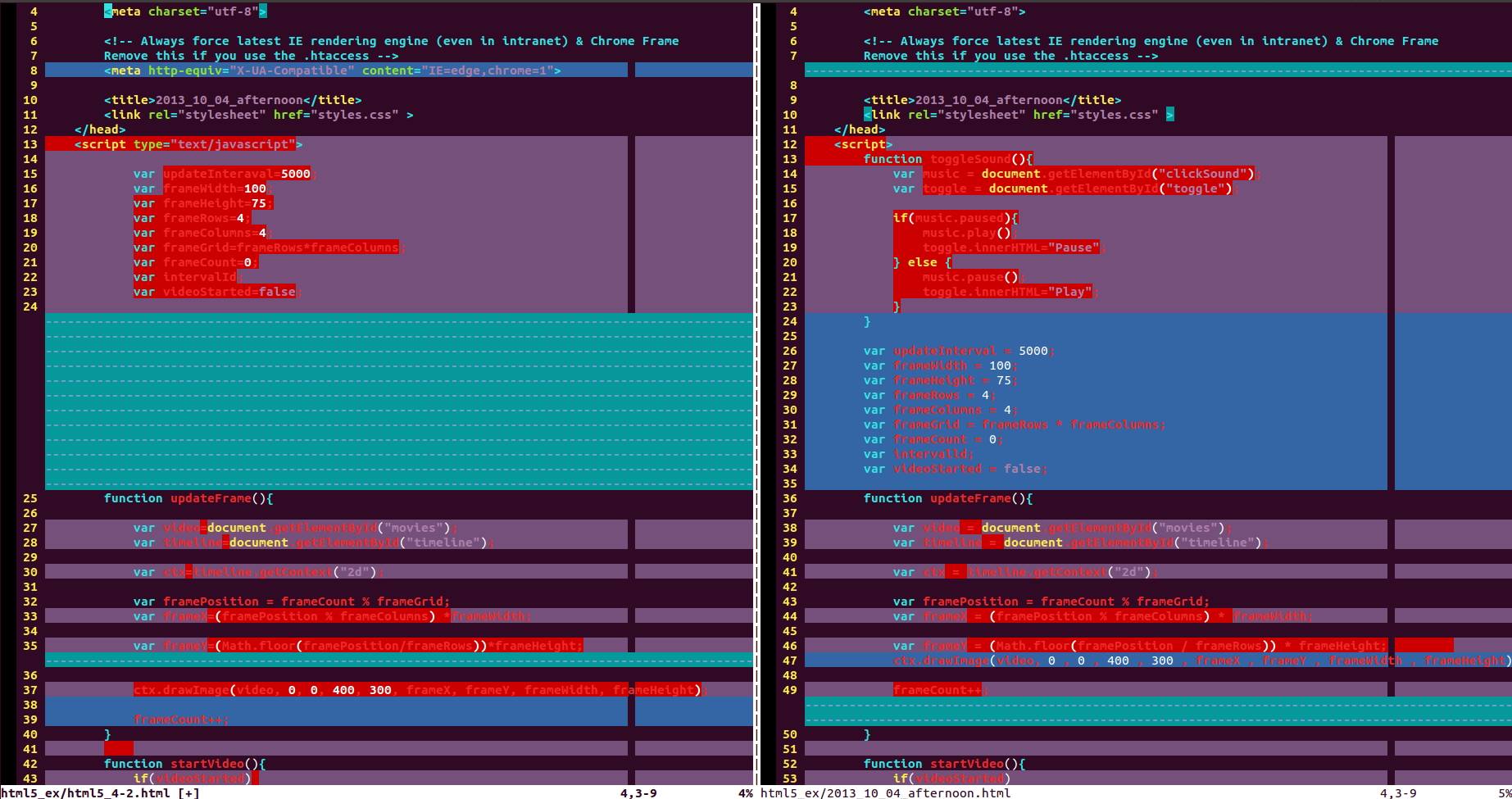Click </head> closing tag in left pane

pos(100,129)
